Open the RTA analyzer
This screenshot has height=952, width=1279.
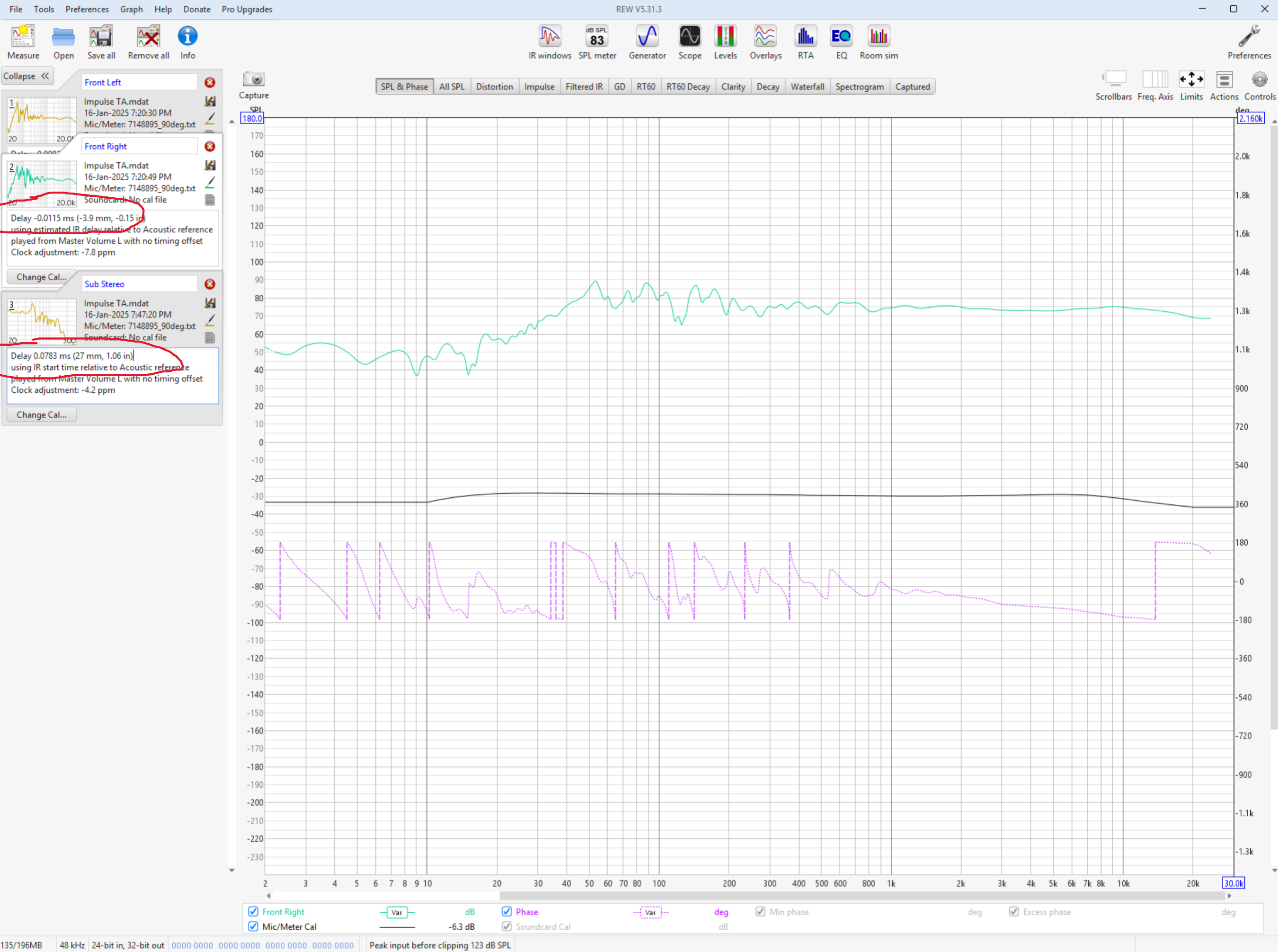[x=805, y=42]
